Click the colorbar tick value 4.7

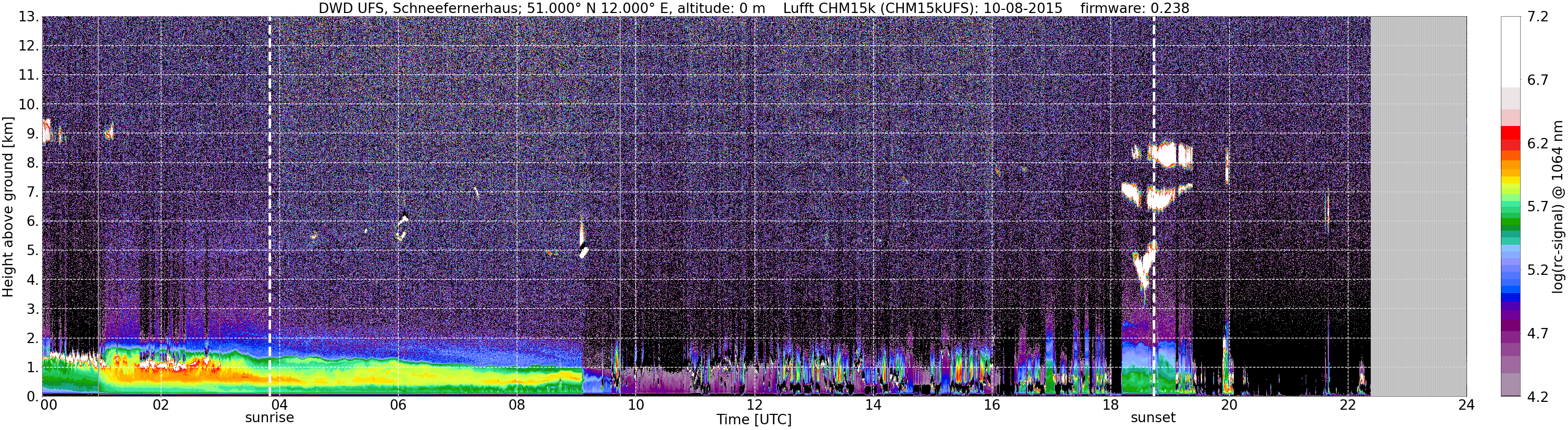pos(1538,334)
